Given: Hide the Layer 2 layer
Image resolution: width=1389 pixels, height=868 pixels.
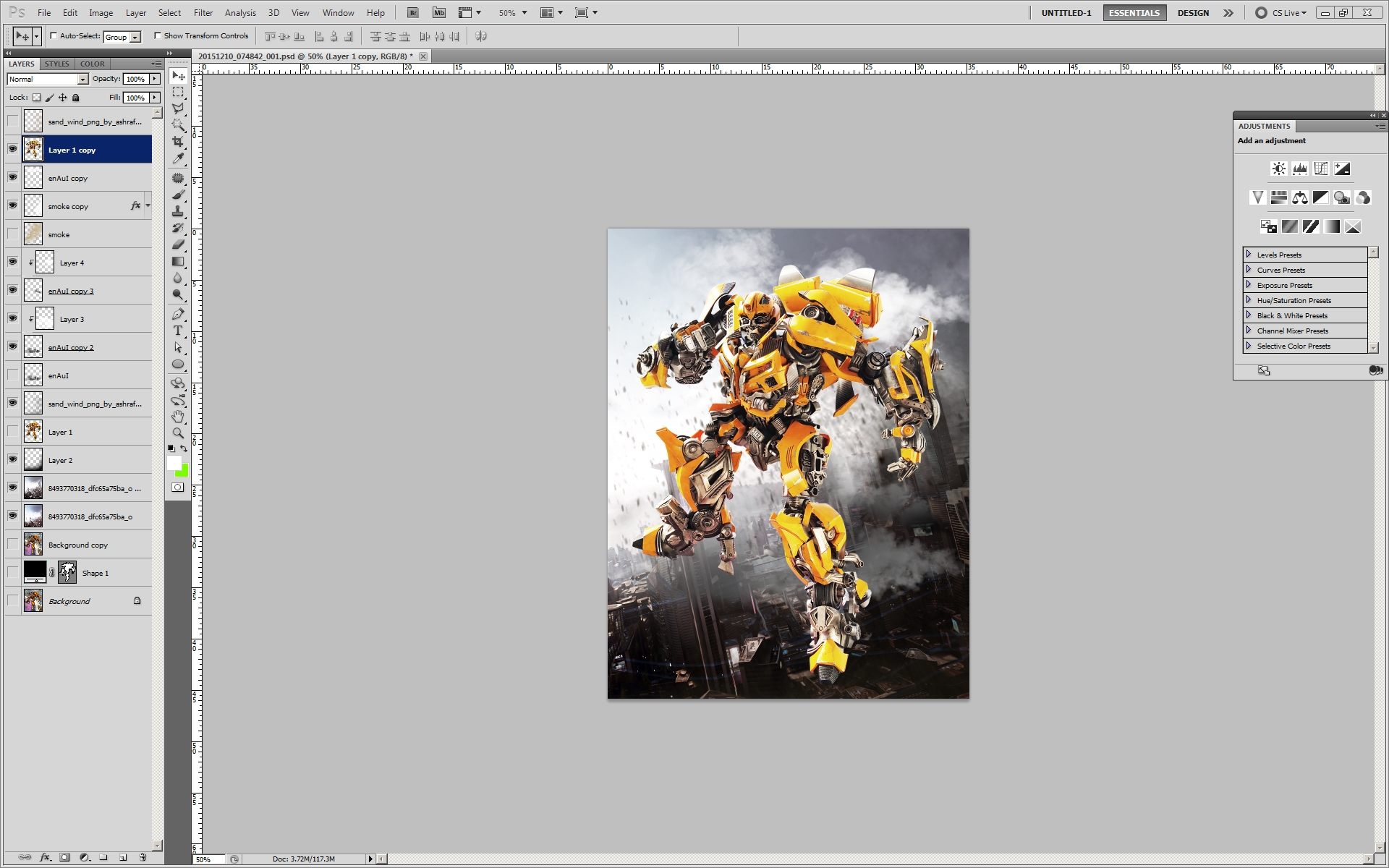Looking at the screenshot, I should tap(12, 459).
